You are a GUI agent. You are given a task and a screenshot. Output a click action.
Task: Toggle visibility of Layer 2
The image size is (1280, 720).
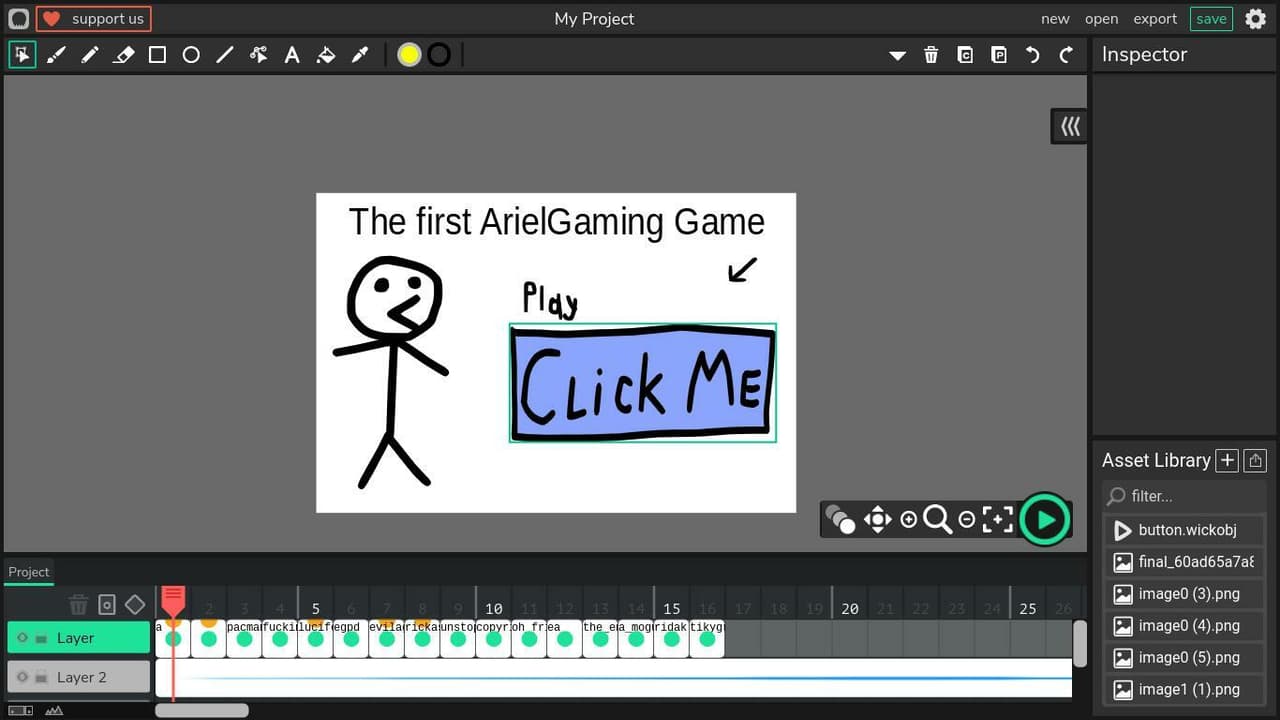[23, 677]
